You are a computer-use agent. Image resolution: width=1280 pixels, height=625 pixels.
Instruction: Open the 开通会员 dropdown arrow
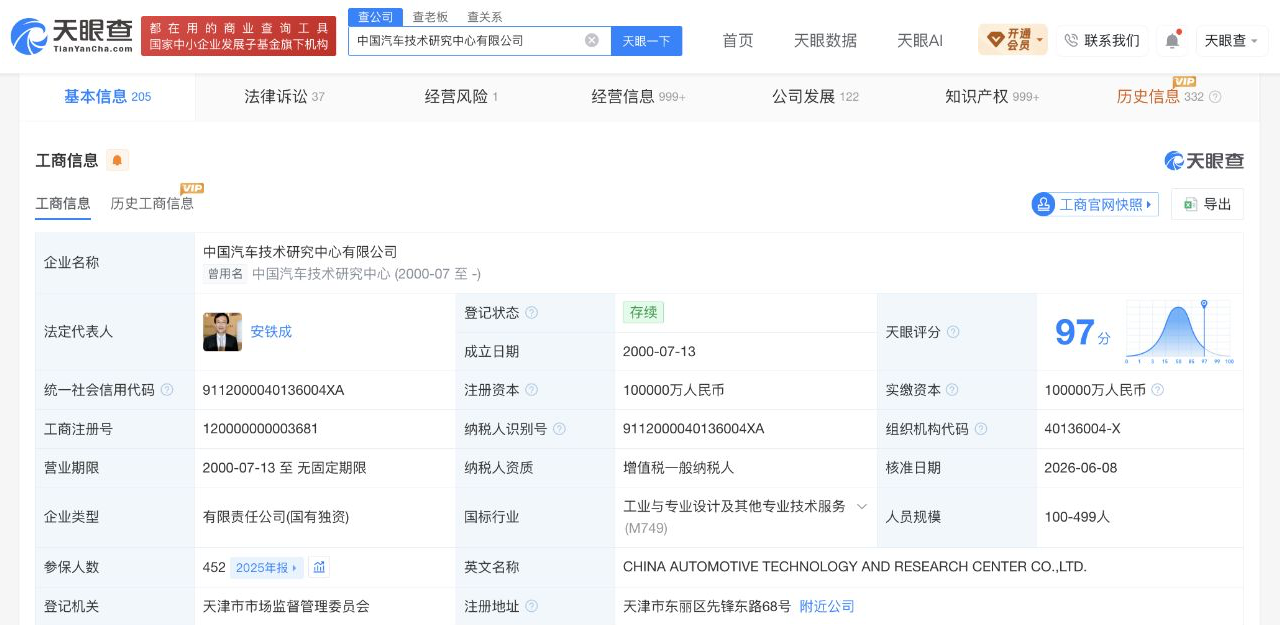point(1040,40)
